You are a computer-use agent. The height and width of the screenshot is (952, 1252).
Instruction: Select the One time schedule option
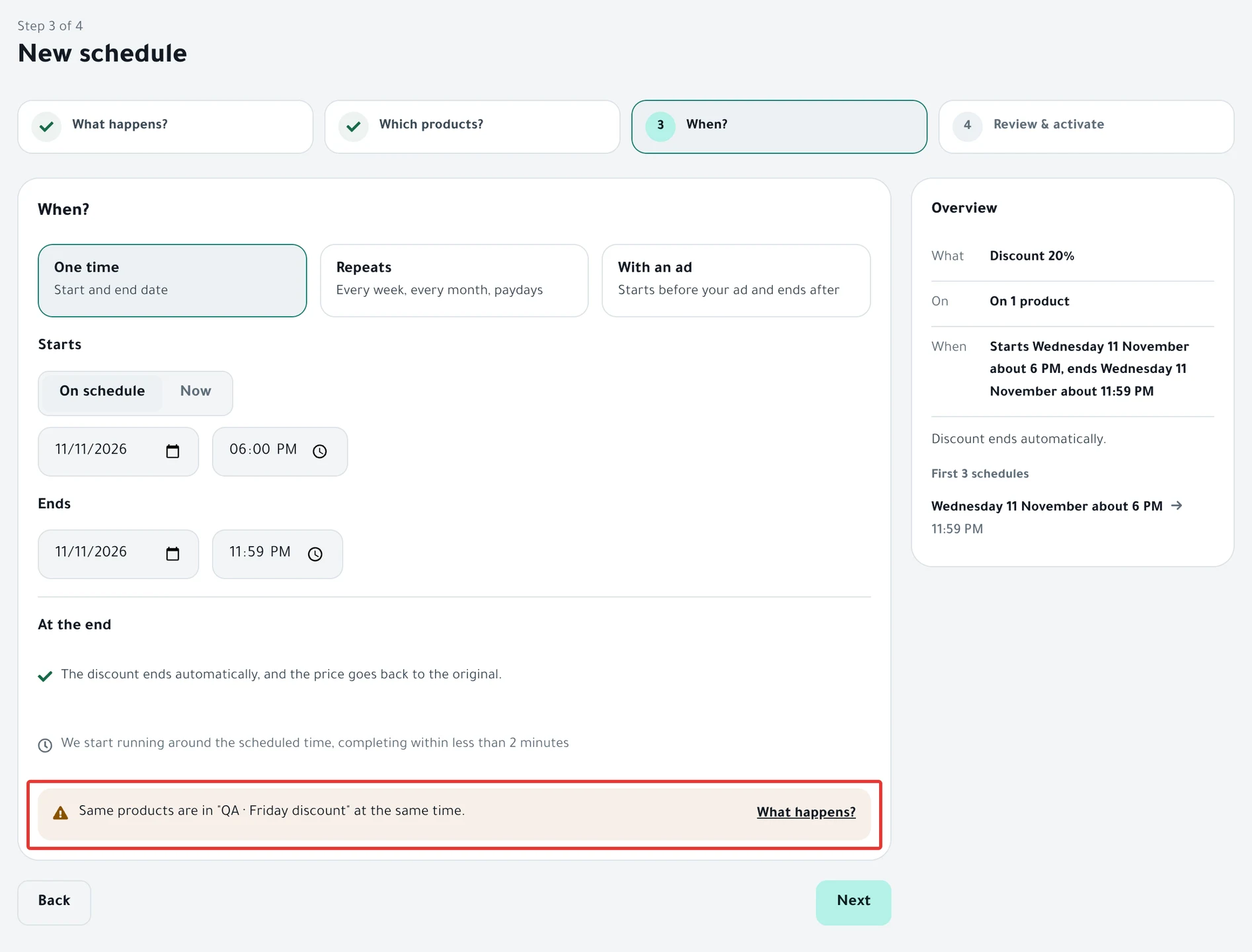173,280
